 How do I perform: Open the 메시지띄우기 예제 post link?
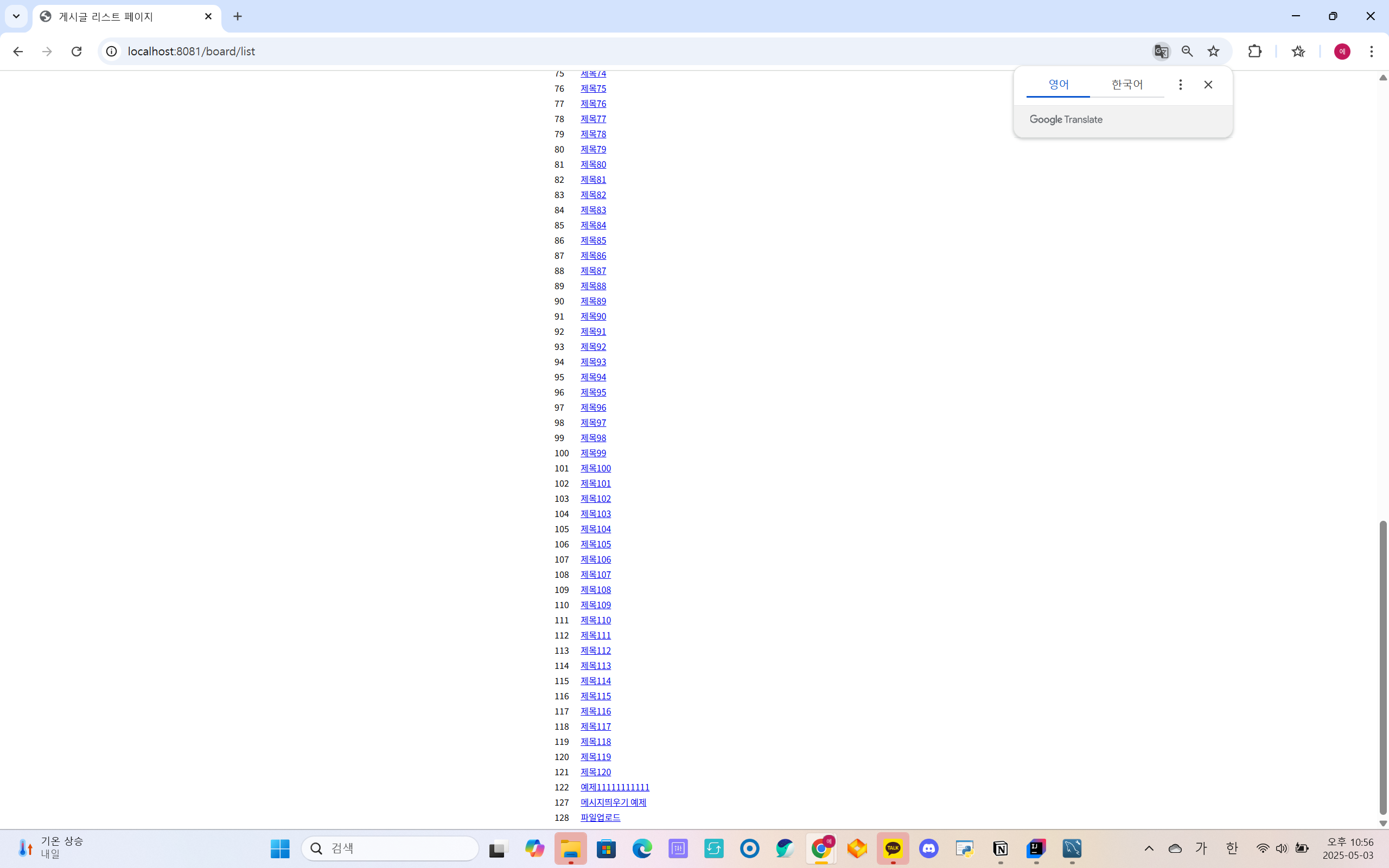click(x=613, y=802)
